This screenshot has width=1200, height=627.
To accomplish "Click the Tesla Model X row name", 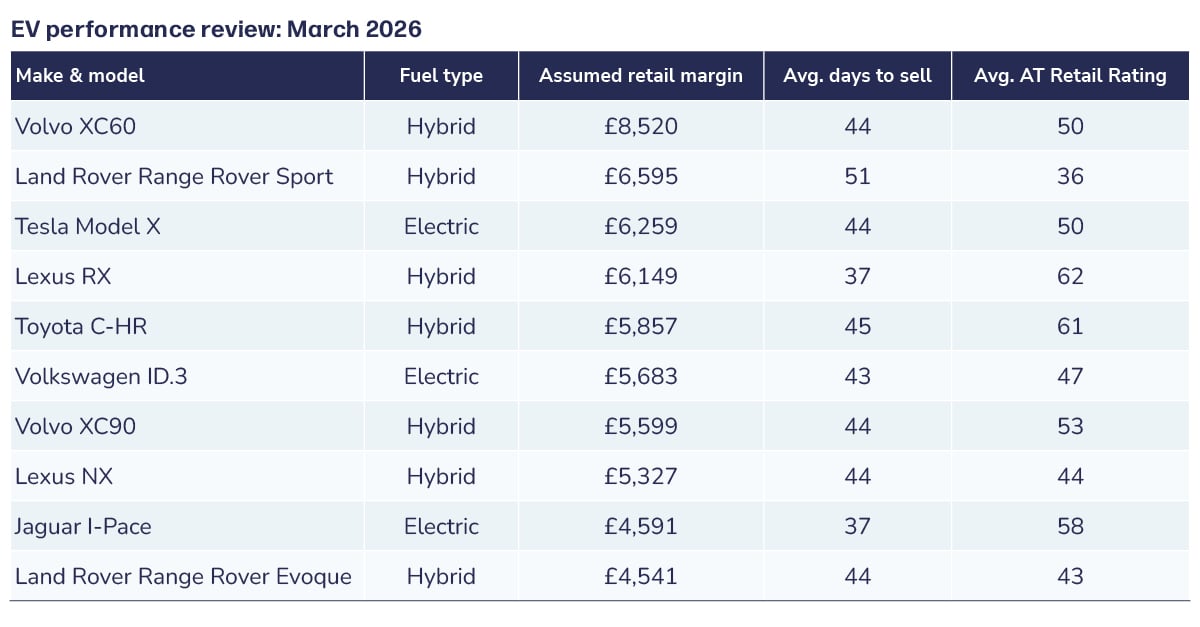I will (88, 226).
